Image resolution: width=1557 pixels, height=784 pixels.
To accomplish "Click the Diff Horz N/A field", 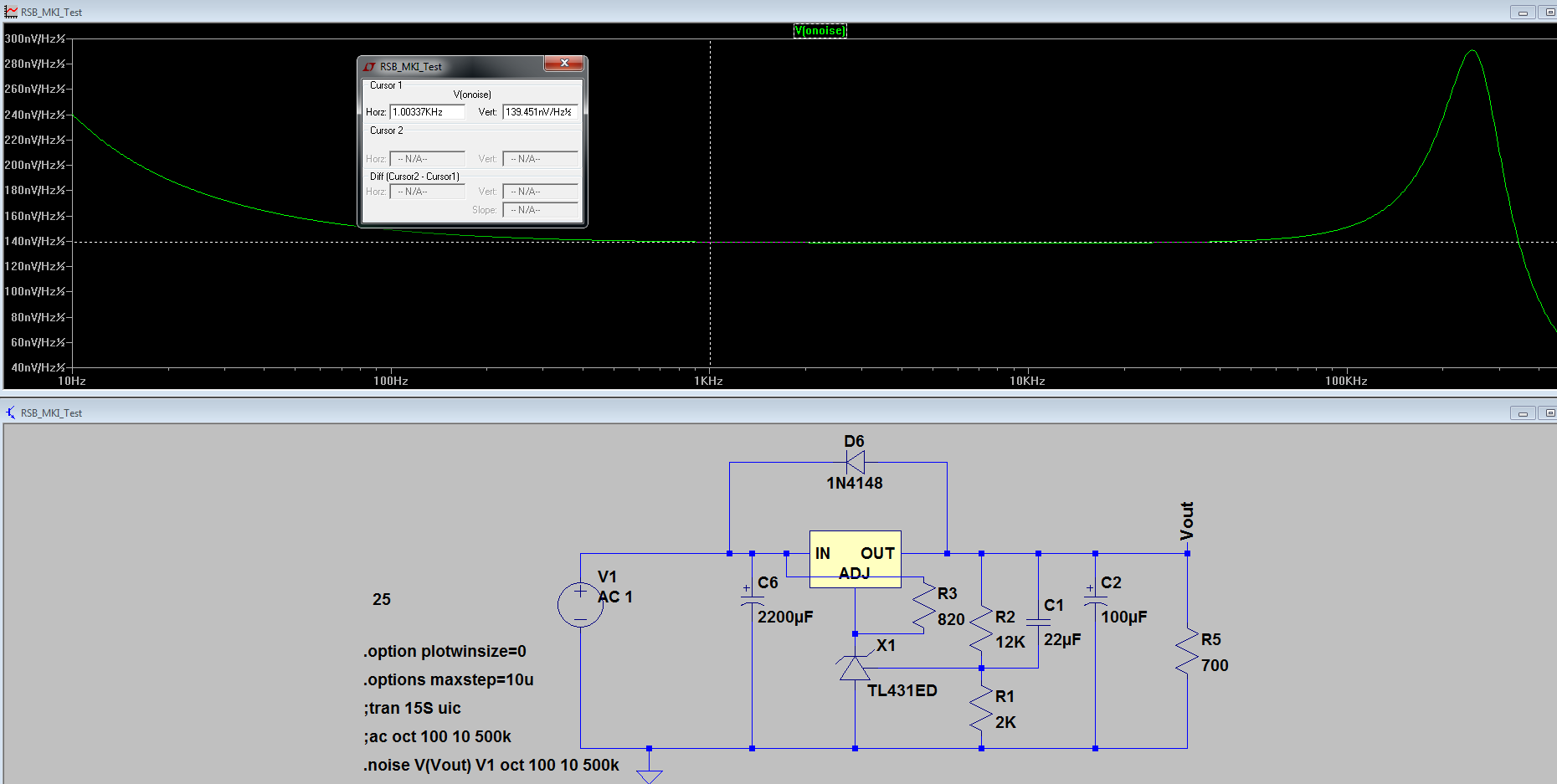I will (427, 192).
